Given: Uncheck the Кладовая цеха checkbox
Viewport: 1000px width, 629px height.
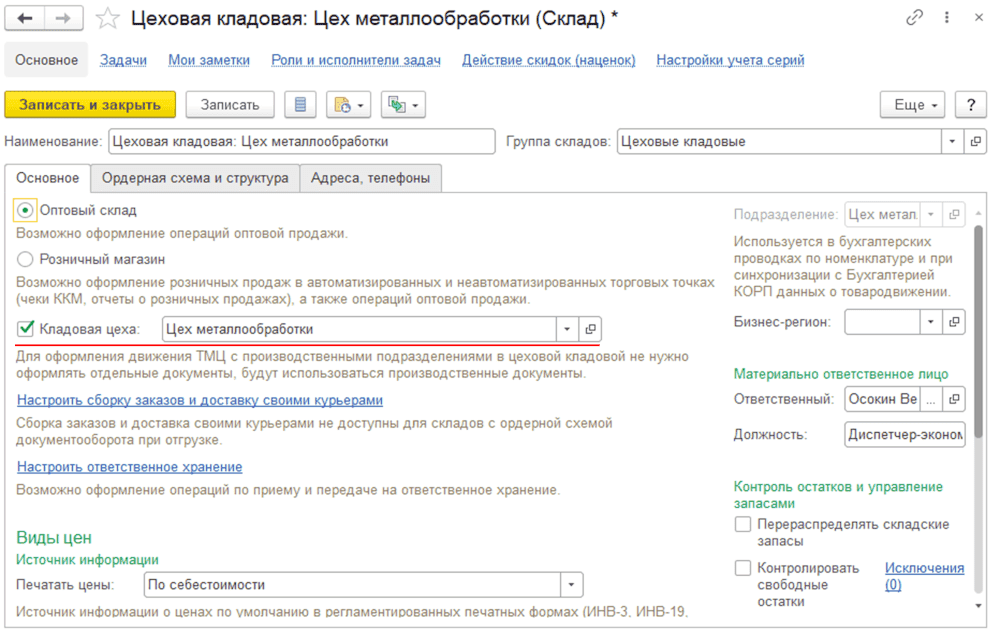Looking at the screenshot, I should pyautogui.click(x=25, y=329).
